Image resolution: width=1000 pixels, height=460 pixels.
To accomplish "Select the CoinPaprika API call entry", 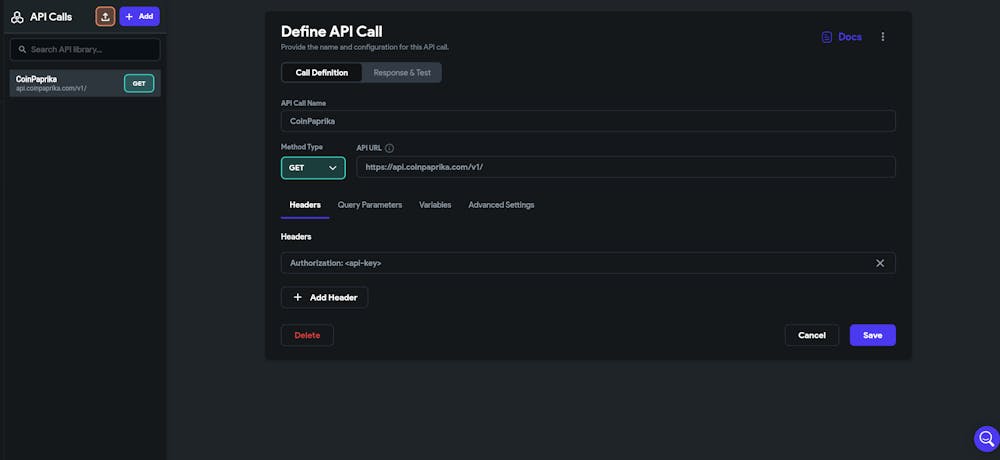I will pos(85,83).
